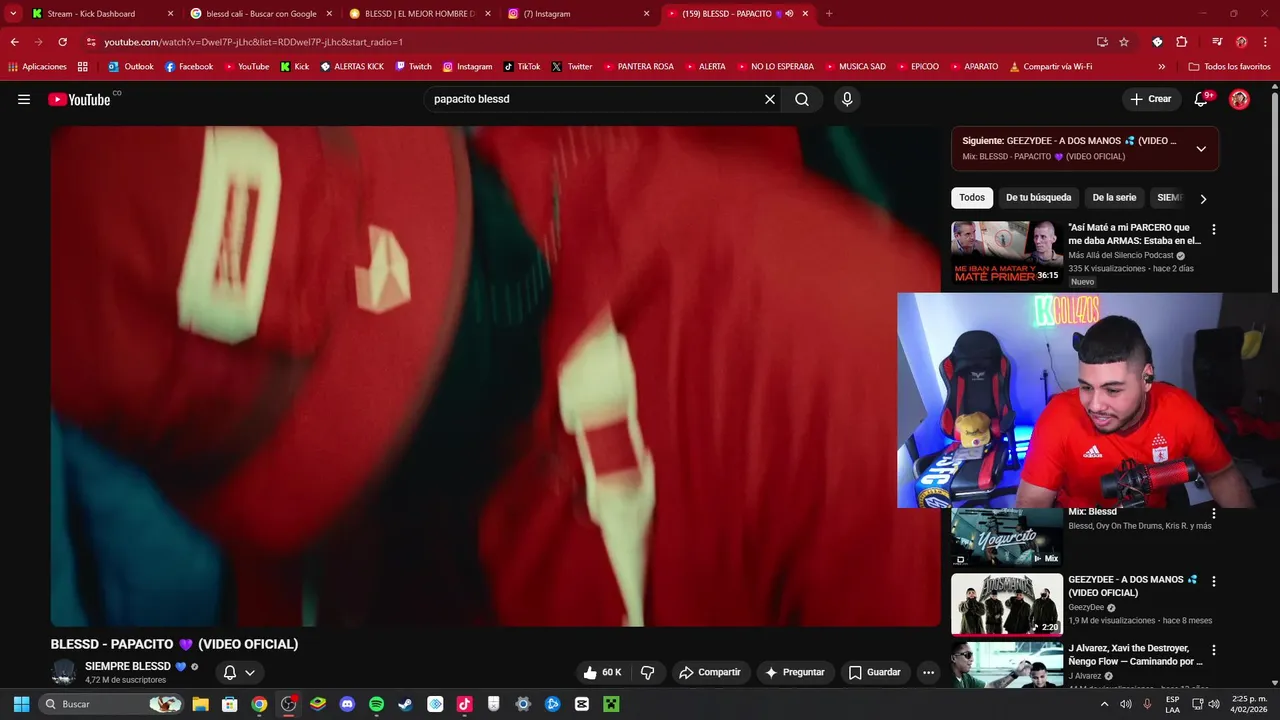Open the TikTok bookmark
Viewport: 1280px width, 720px height.
point(522,66)
